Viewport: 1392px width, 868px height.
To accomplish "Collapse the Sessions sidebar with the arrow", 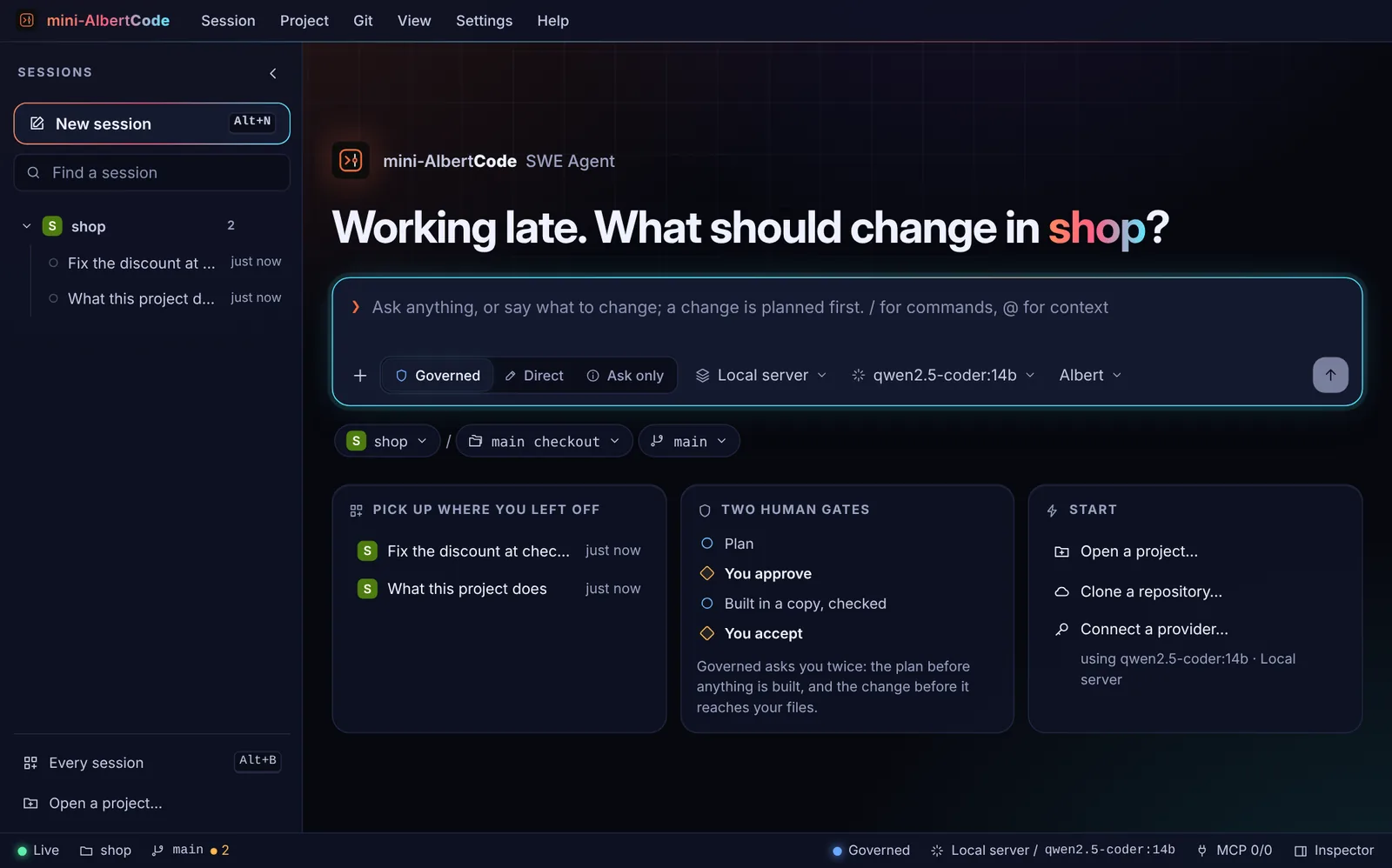I will tap(273, 73).
